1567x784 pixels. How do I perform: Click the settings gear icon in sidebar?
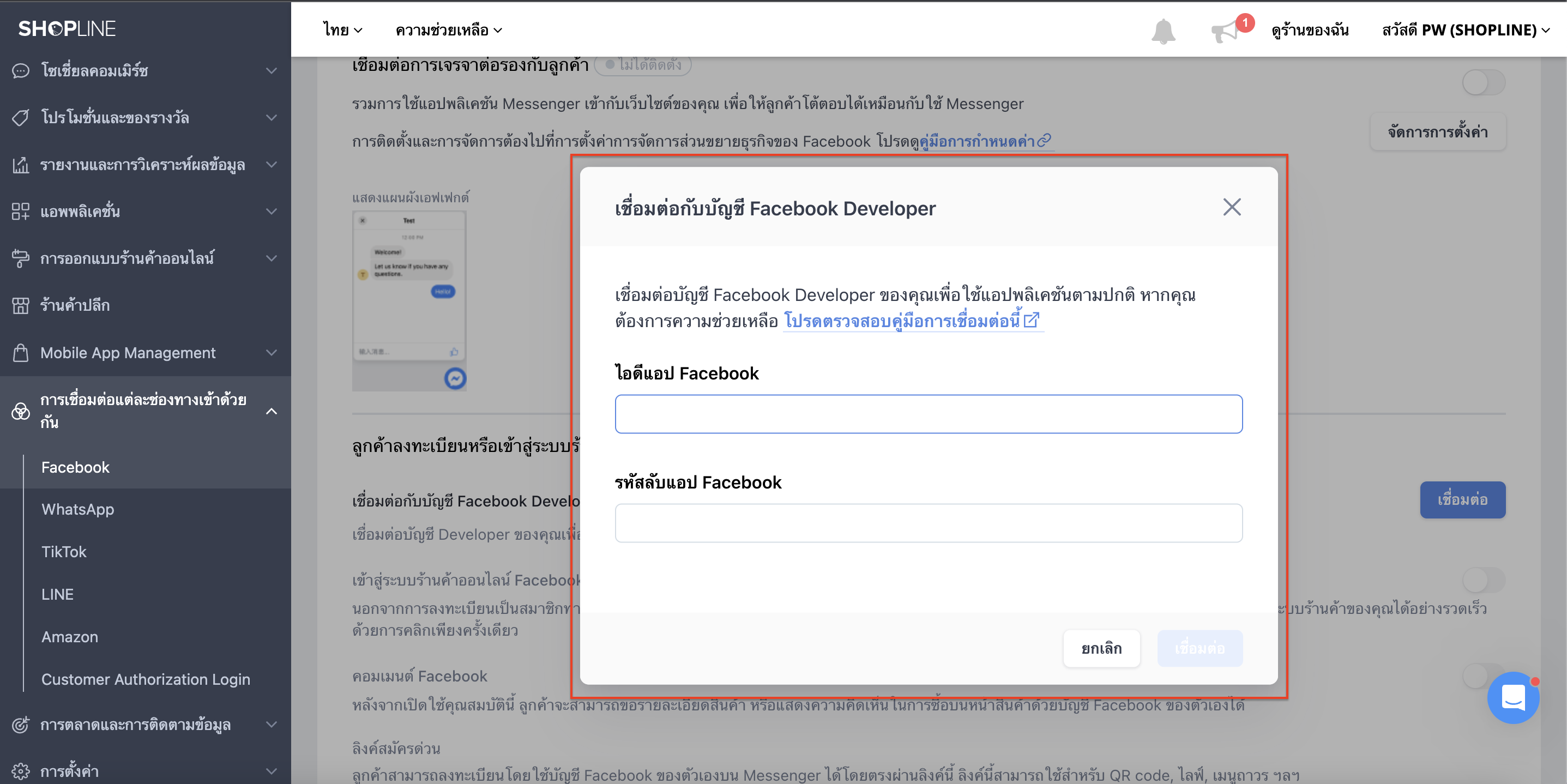coord(21,771)
